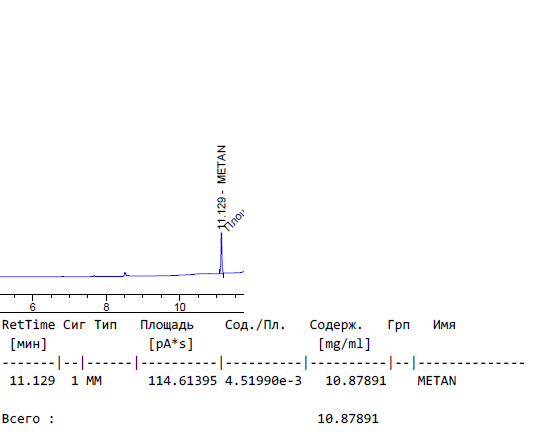The image size is (538, 434).
Task: Click the Тип column header
Action: (x=106, y=325)
